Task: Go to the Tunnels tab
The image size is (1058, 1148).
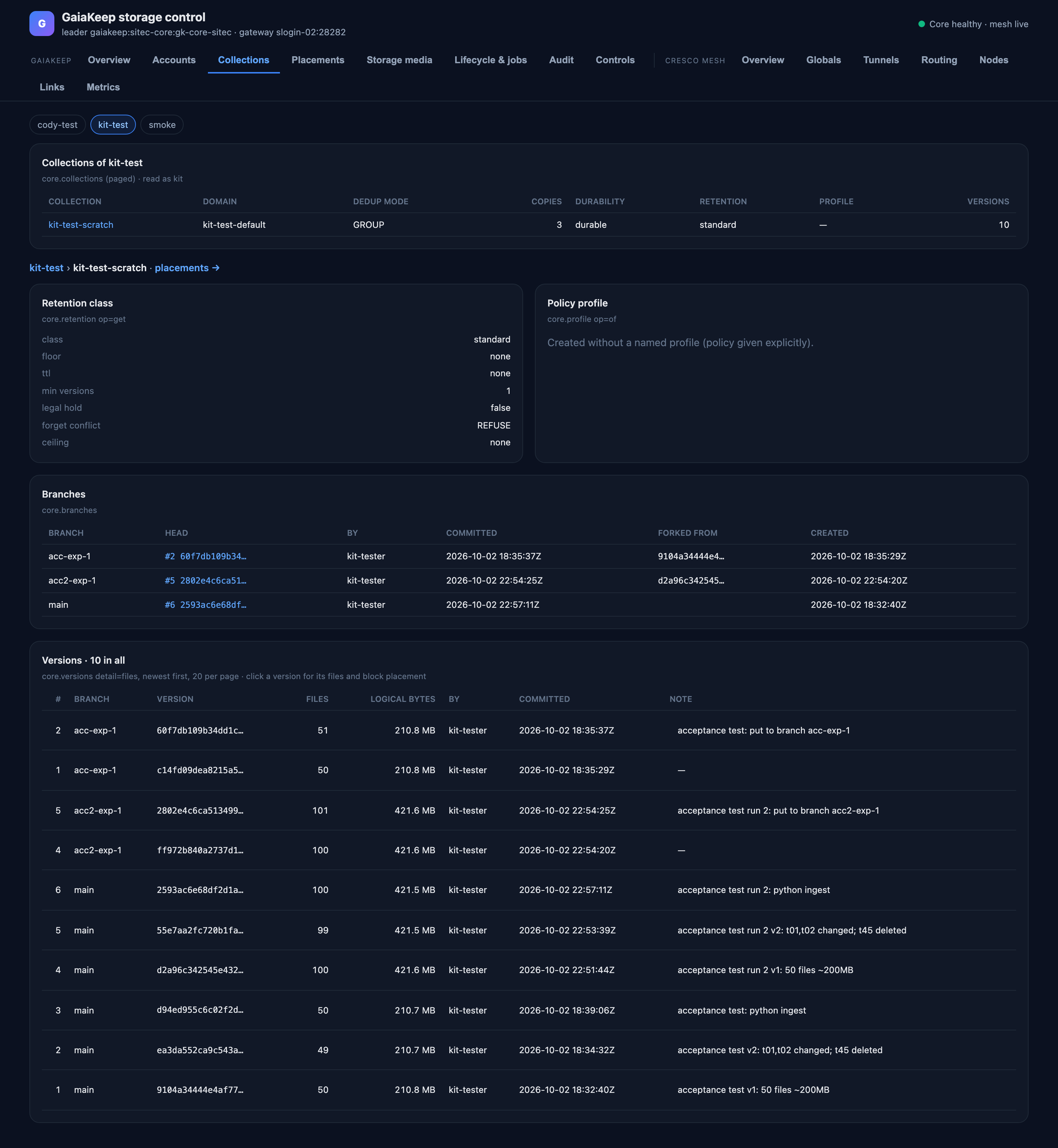Action: pos(881,60)
